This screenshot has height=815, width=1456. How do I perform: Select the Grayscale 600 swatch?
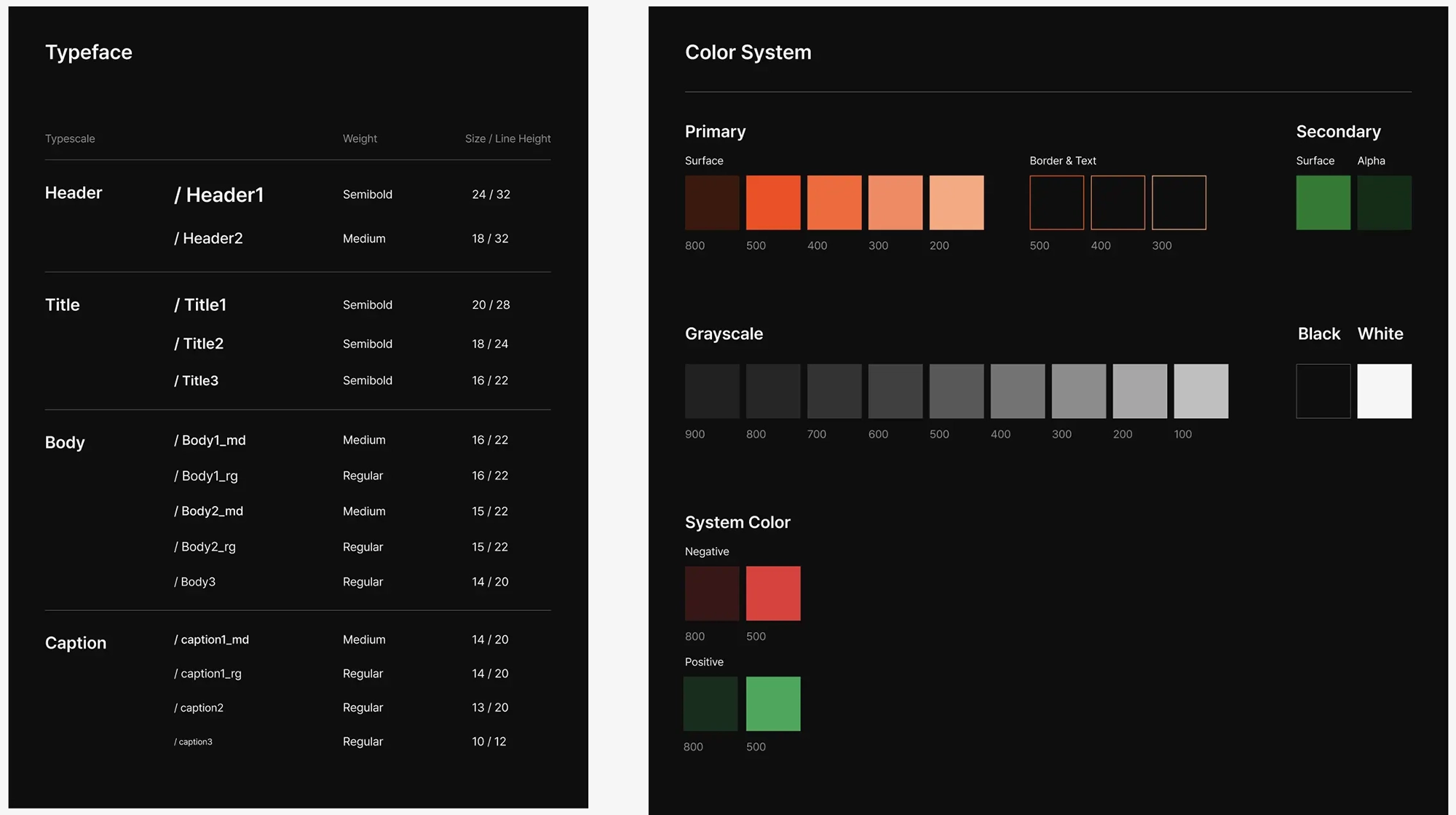pos(895,391)
